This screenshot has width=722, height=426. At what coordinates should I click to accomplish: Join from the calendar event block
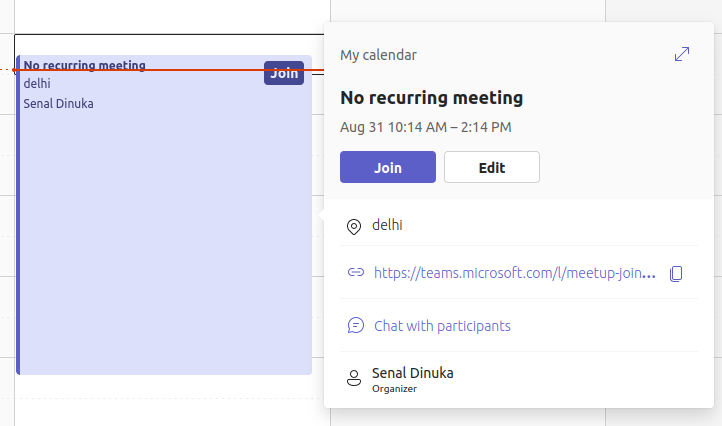pyautogui.click(x=284, y=73)
